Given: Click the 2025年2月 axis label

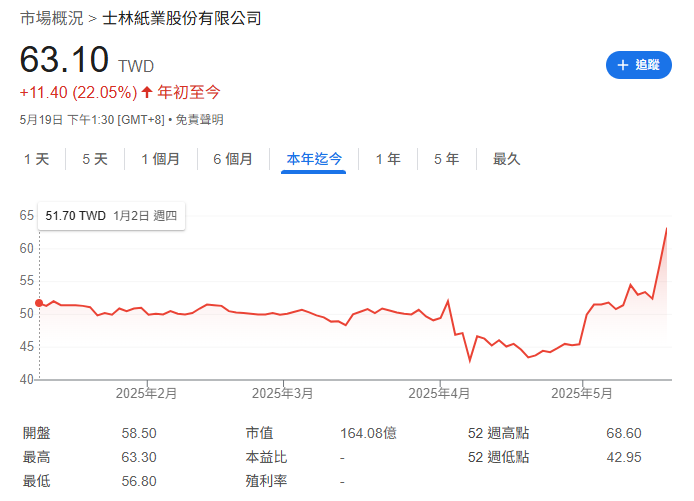Looking at the screenshot, I should pyautogui.click(x=146, y=393).
